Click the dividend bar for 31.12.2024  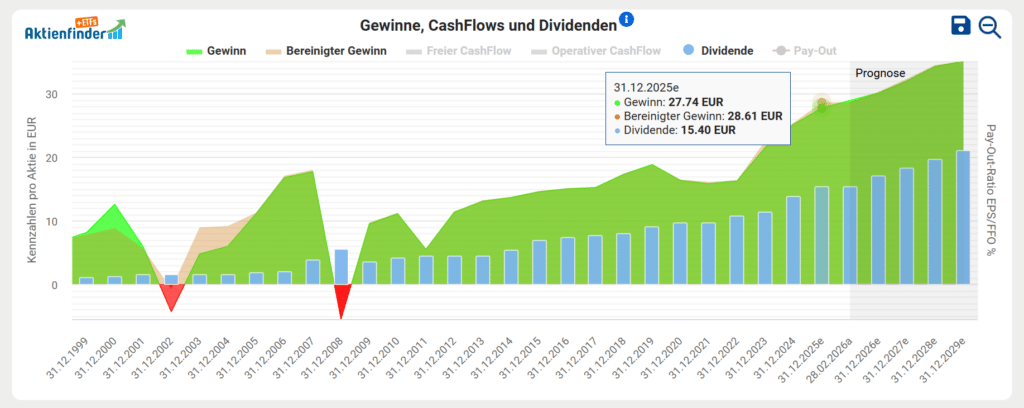pyautogui.click(x=793, y=240)
